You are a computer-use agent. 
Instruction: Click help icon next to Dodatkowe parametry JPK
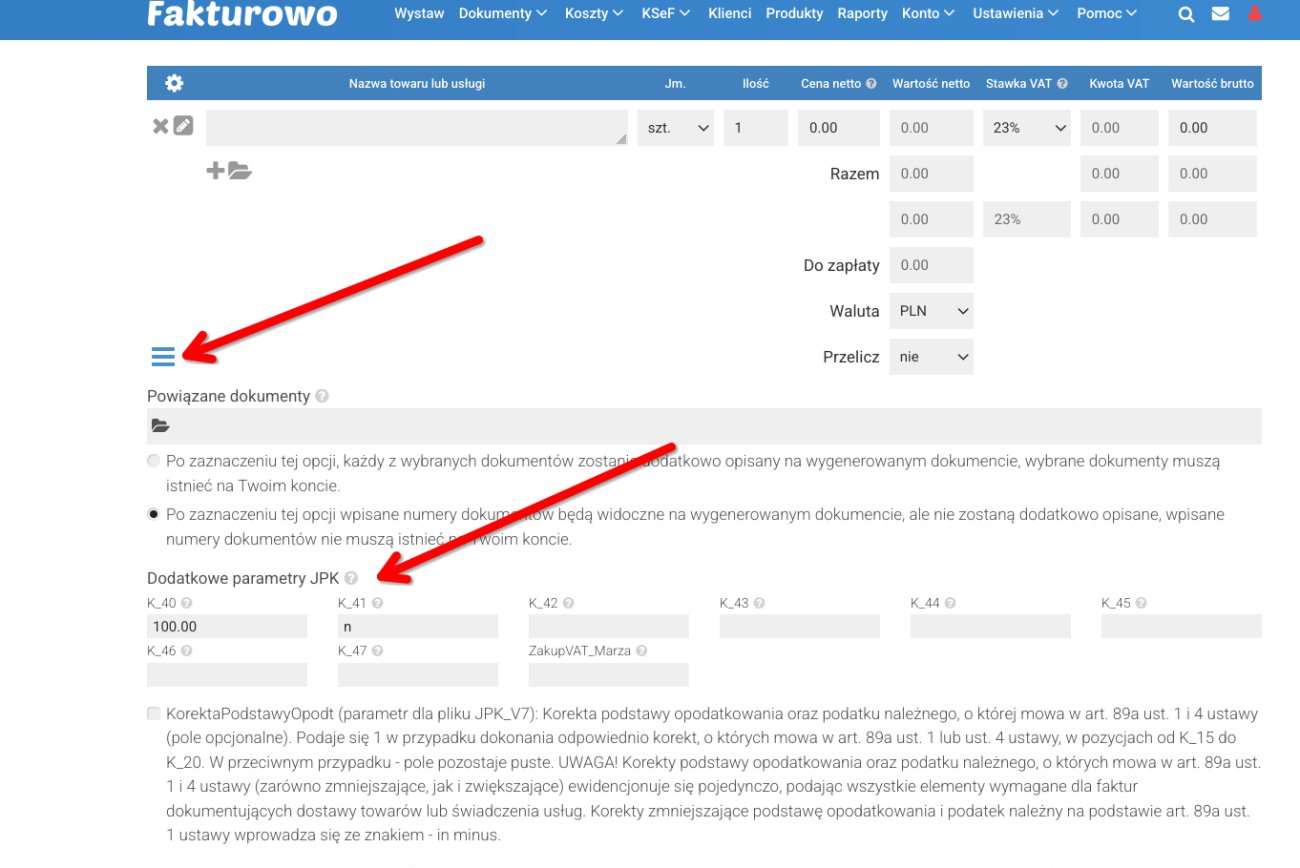(350, 578)
